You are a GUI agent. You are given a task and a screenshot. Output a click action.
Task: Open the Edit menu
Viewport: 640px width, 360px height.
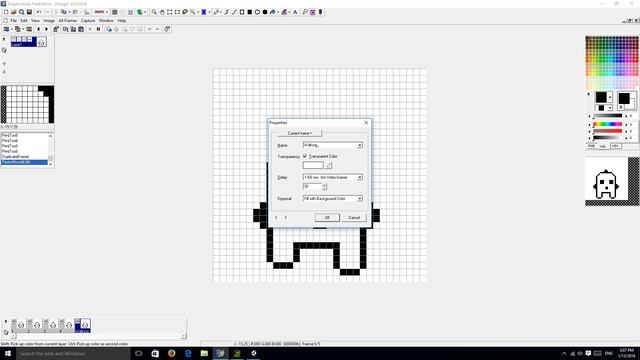point(24,20)
